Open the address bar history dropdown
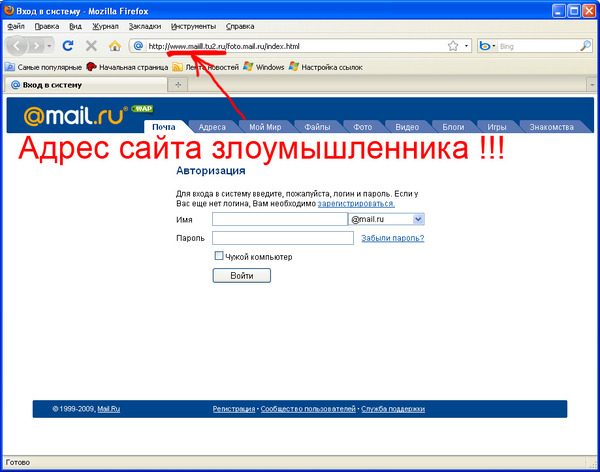Screen dimensions: 600x472 [466, 46]
